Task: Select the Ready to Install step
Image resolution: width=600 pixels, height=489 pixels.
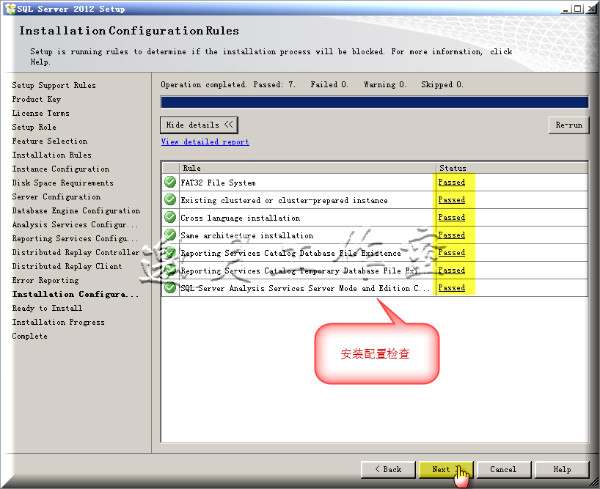Action: tap(47, 308)
